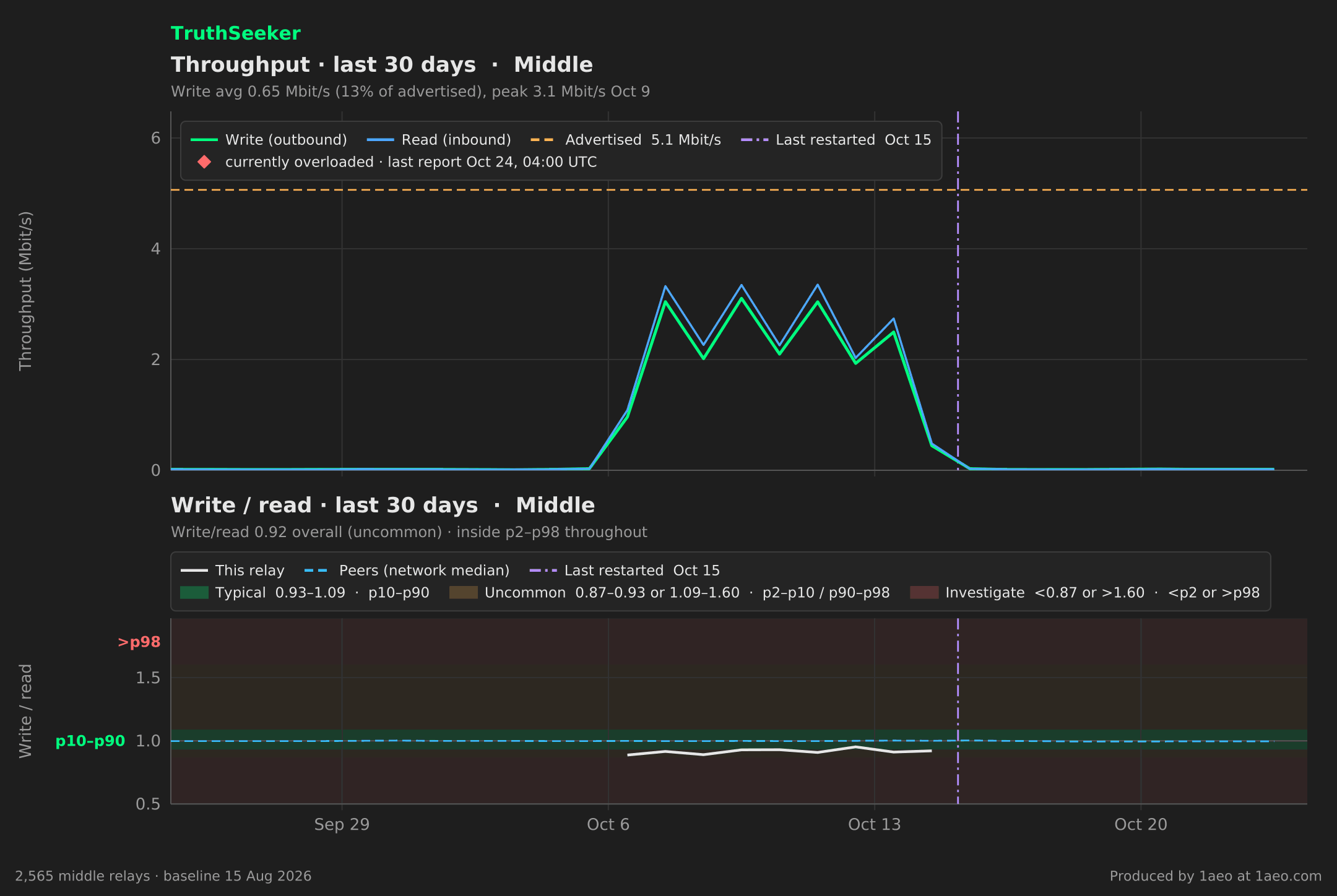Image resolution: width=1337 pixels, height=896 pixels.
Task: Click the p10-p90 axis label
Action: [x=90, y=741]
